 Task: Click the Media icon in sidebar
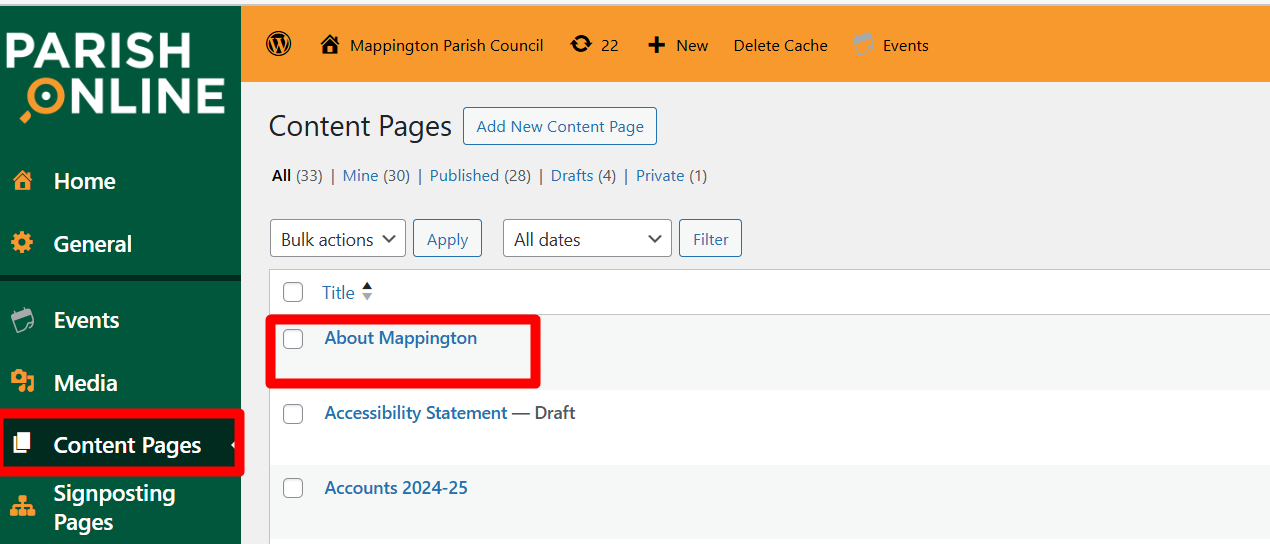click(22, 382)
